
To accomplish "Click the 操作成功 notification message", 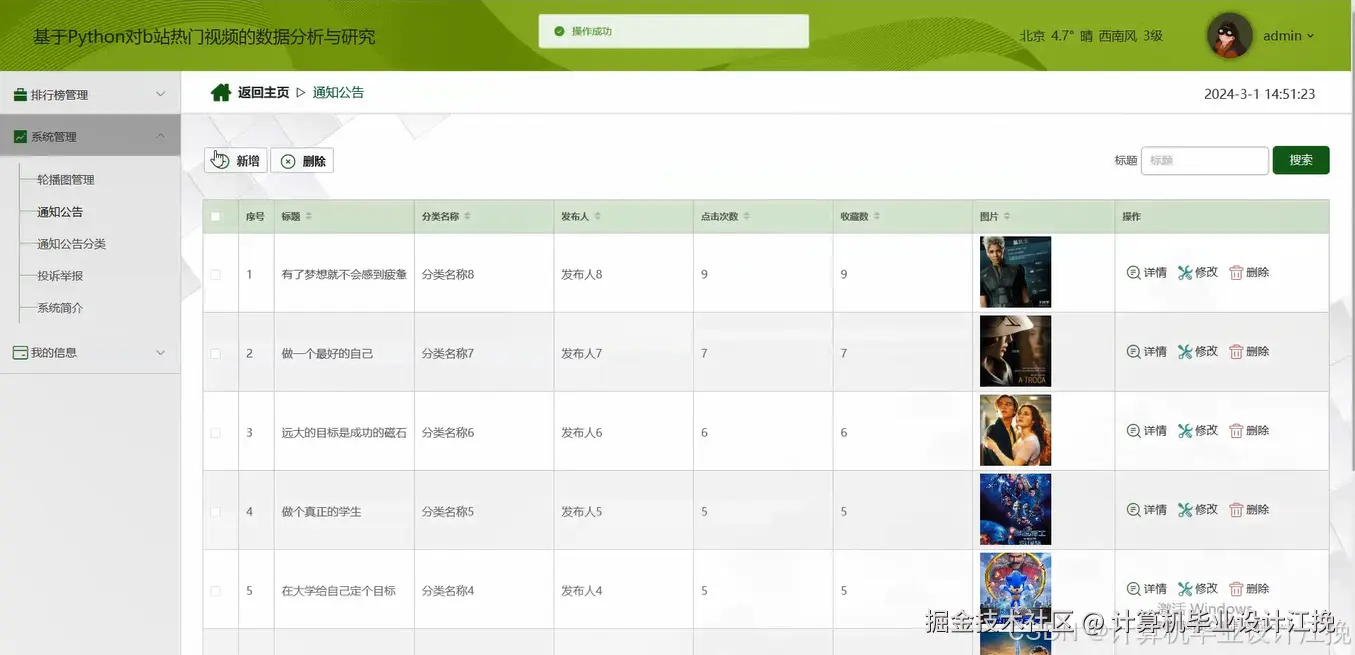I will tap(674, 31).
